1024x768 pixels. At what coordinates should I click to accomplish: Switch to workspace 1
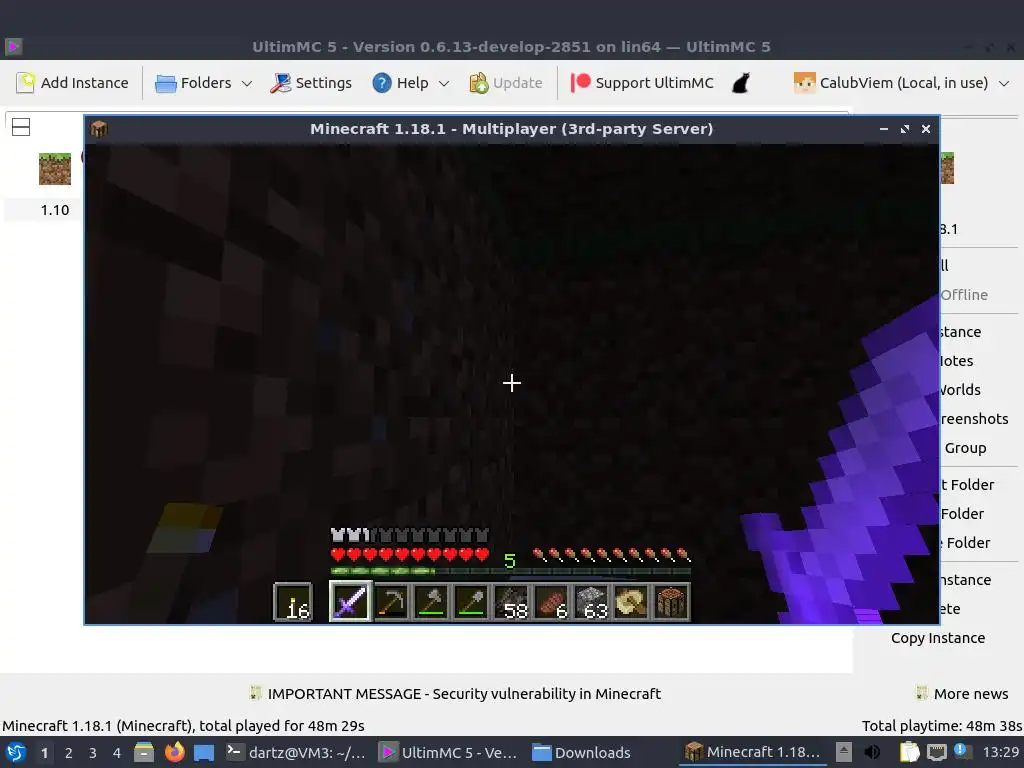[44, 753]
